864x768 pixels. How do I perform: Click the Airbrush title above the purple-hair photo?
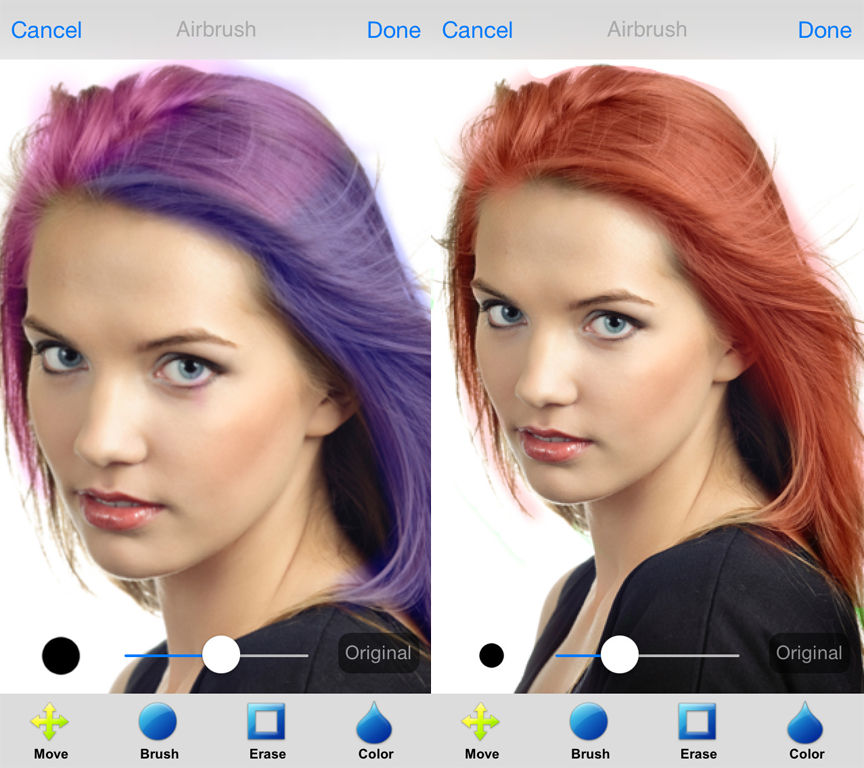pyautogui.click(x=216, y=30)
